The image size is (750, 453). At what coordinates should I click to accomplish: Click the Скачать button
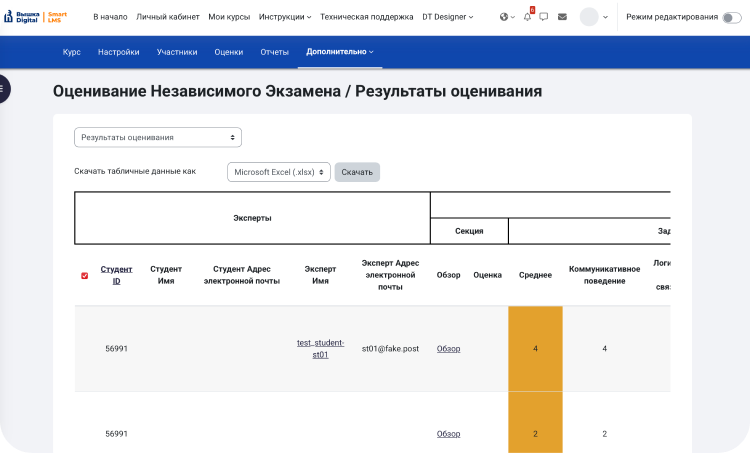pos(357,172)
